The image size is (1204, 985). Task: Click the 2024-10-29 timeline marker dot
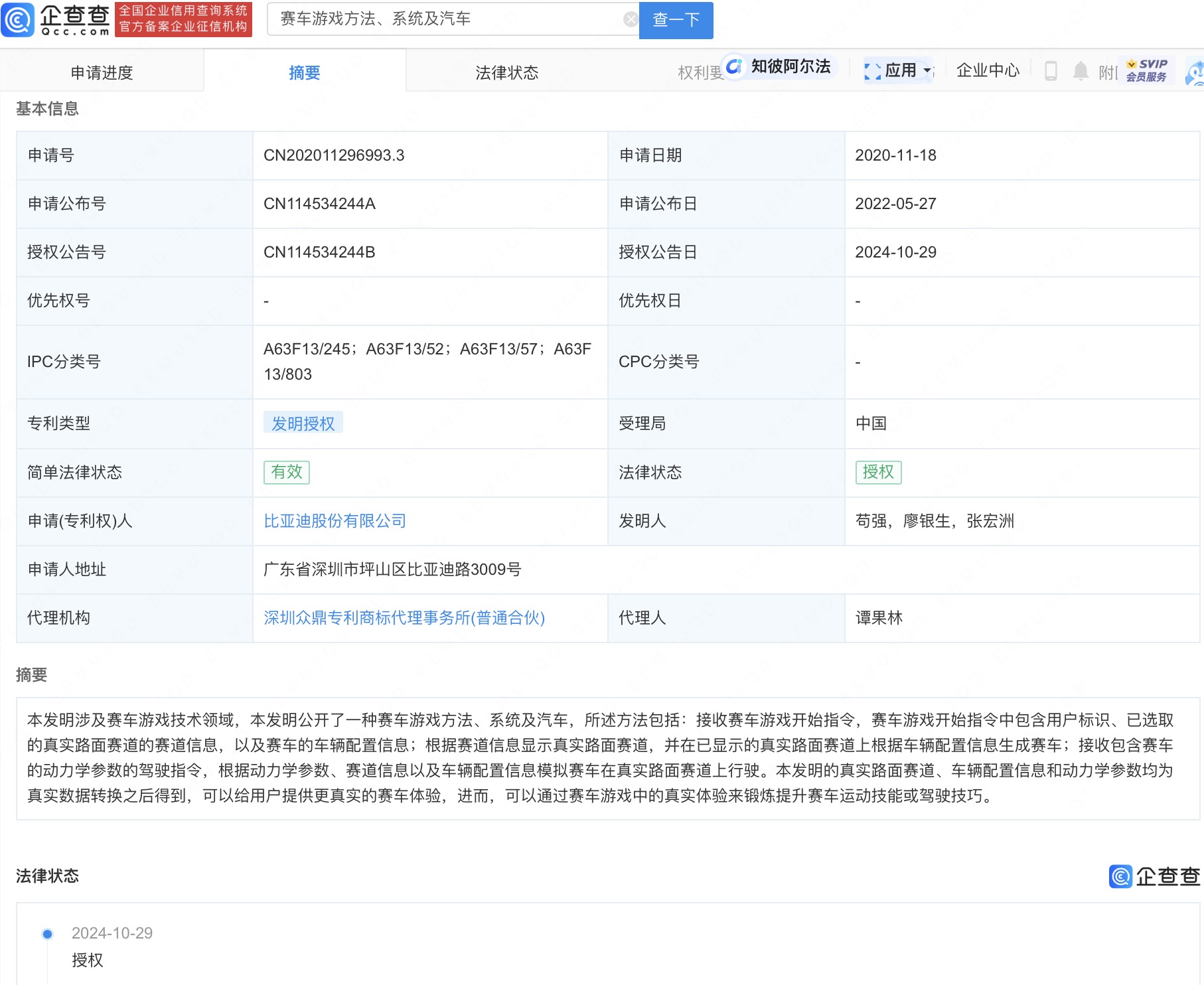[x=48, y=934]
